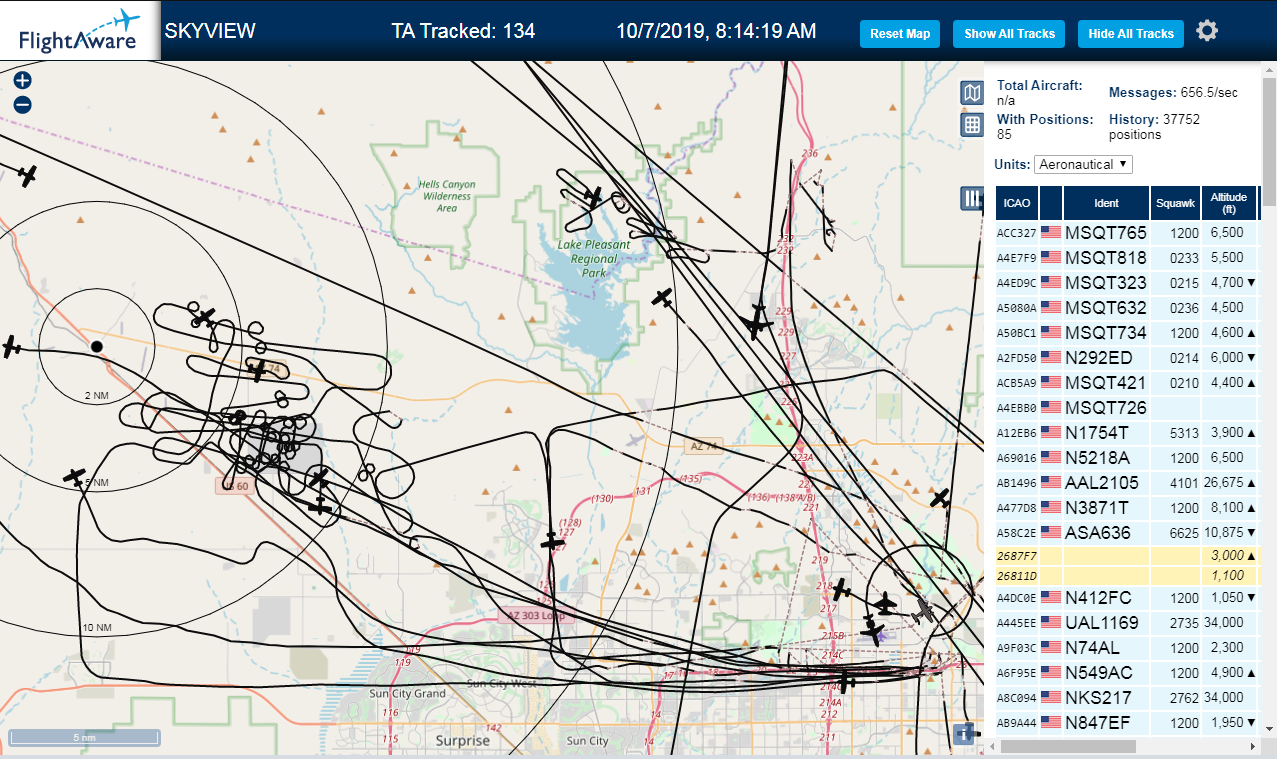This screenshot has height=759, width=1277.
Task: Sort table by Squawk column header
Action: (1175, 203)
